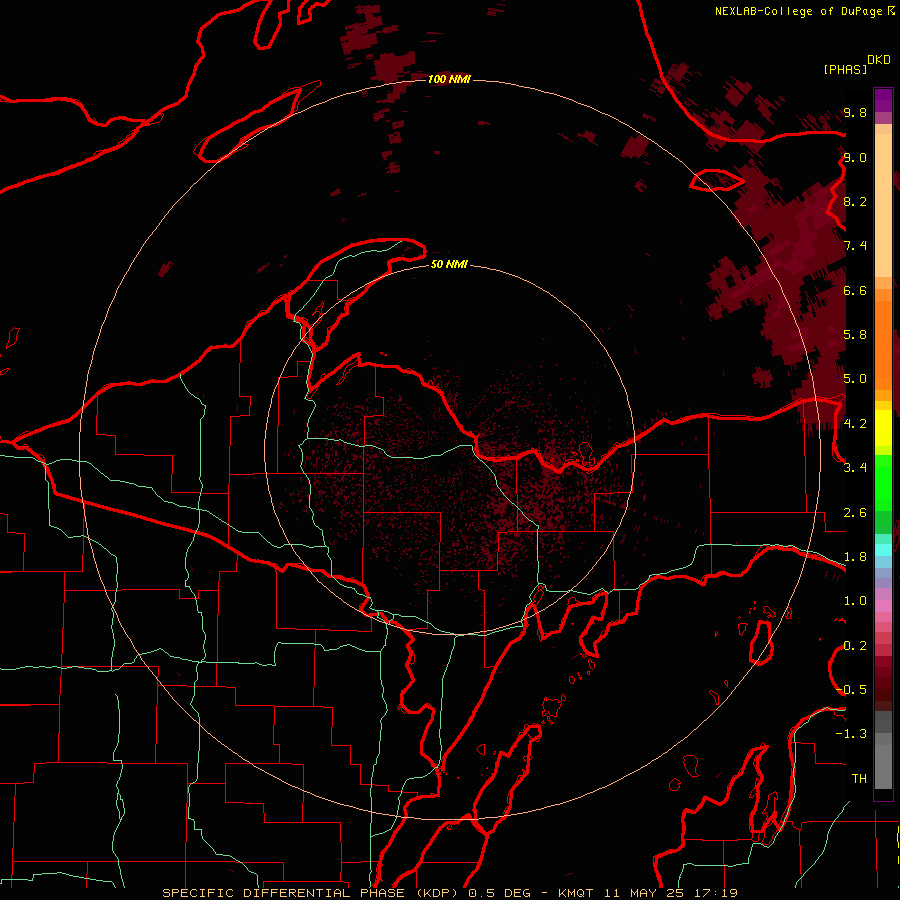The height and width of the screenshot is (900, 900).
Task: Pick the purple segment at the top of the color bar
Action: [883, 100]
